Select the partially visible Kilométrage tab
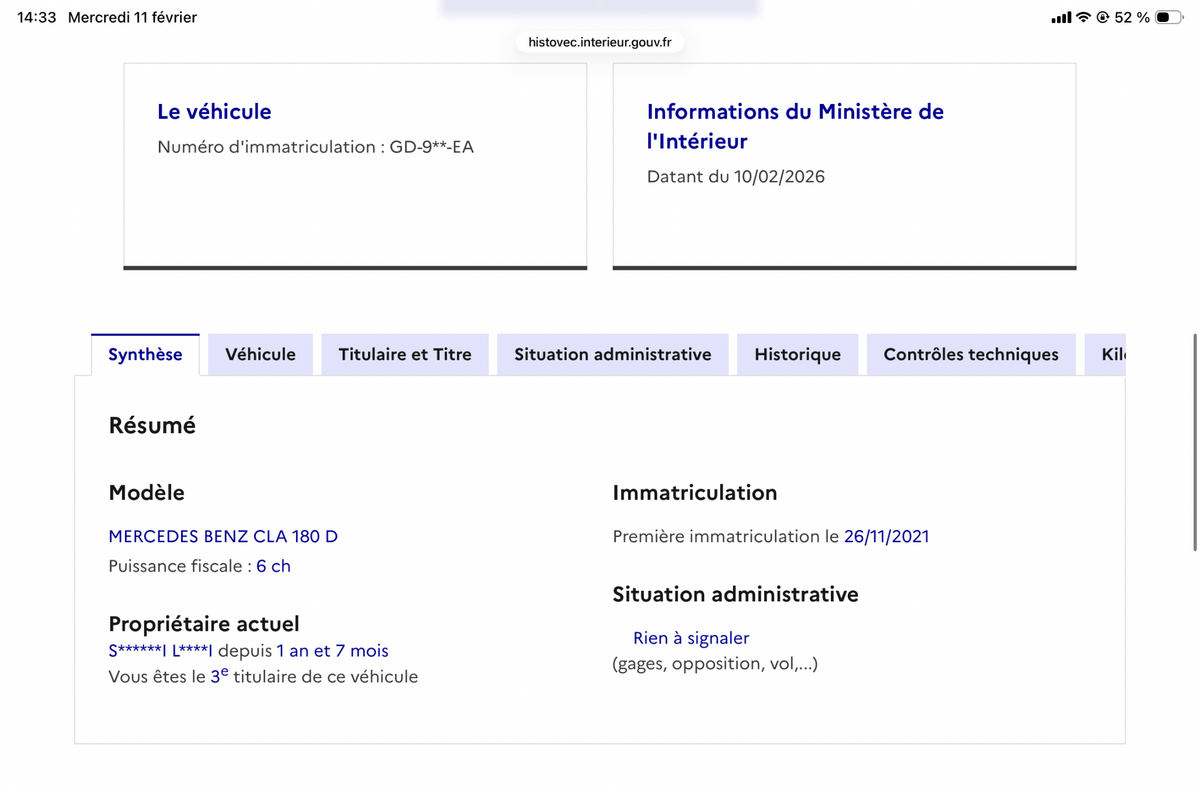 tap(1112, 354)
